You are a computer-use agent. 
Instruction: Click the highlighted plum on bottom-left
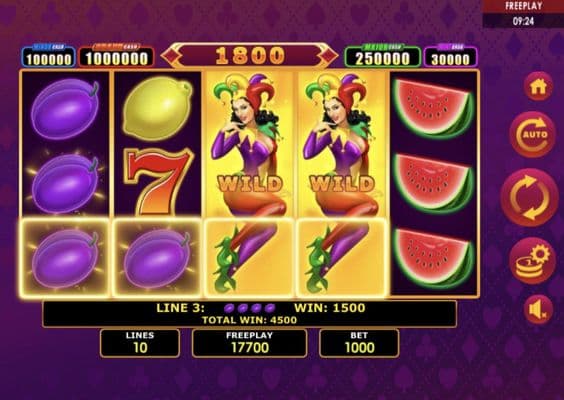tap(65, 258)
